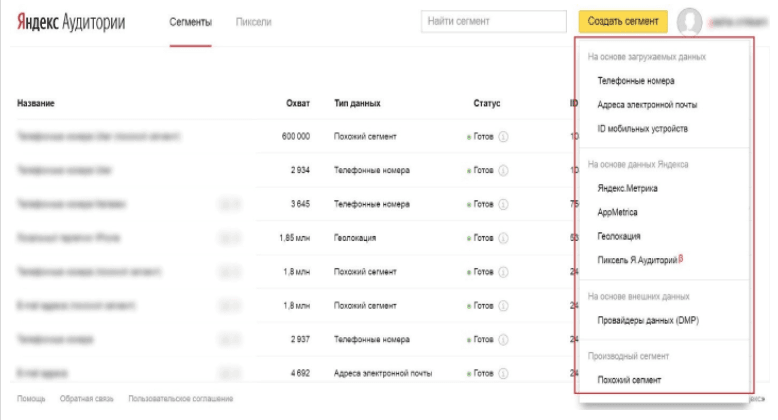Open info icon in the 2 937 reach row
This screenshot has width=778, height=420.
503,340
